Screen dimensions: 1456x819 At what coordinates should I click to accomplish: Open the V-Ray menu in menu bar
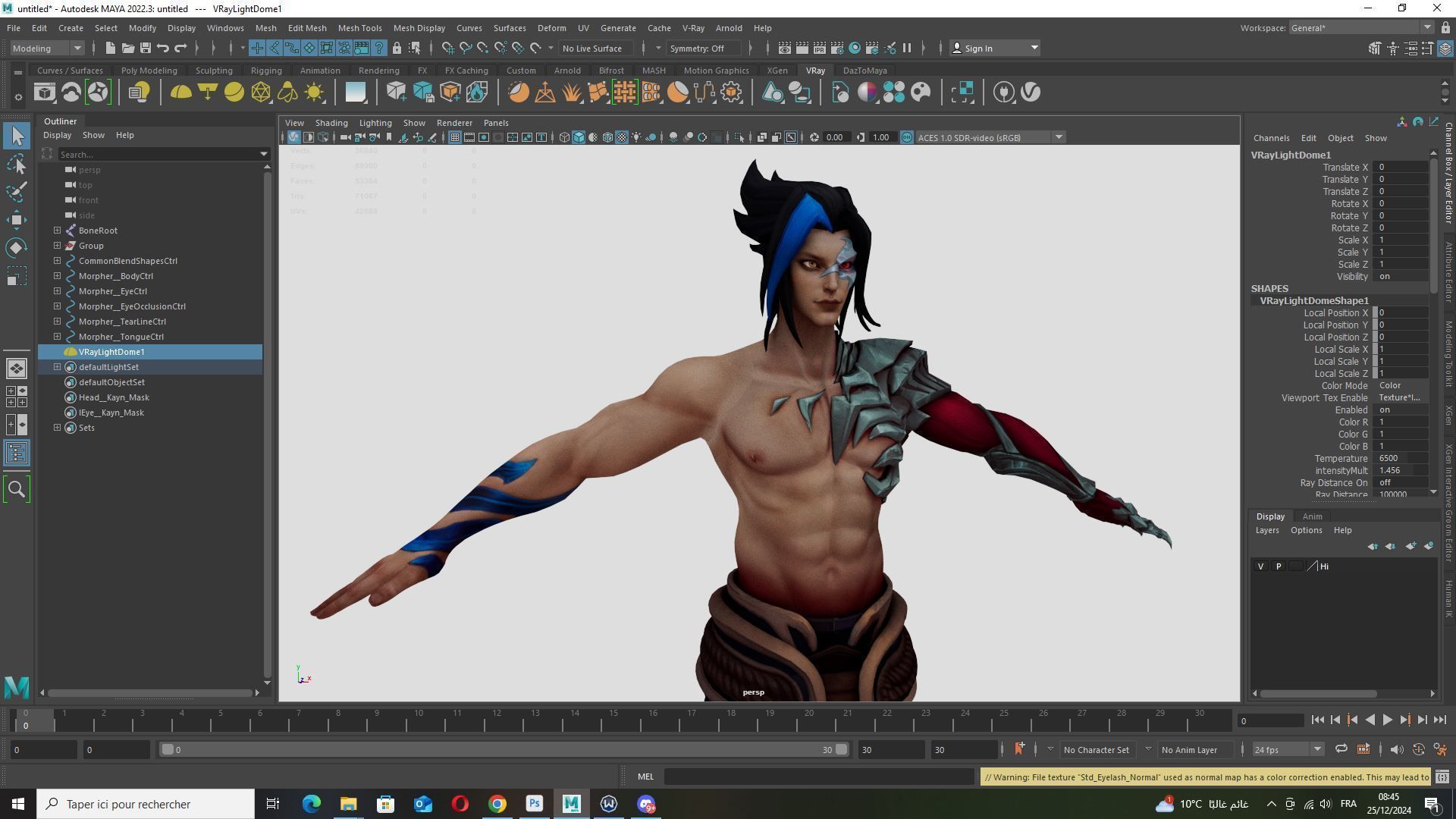(692, 28)
